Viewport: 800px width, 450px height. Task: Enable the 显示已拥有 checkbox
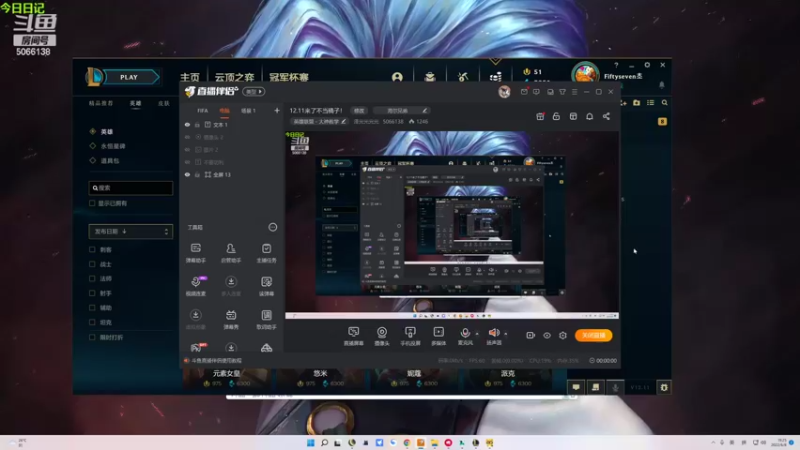click(x=92, y=203)
